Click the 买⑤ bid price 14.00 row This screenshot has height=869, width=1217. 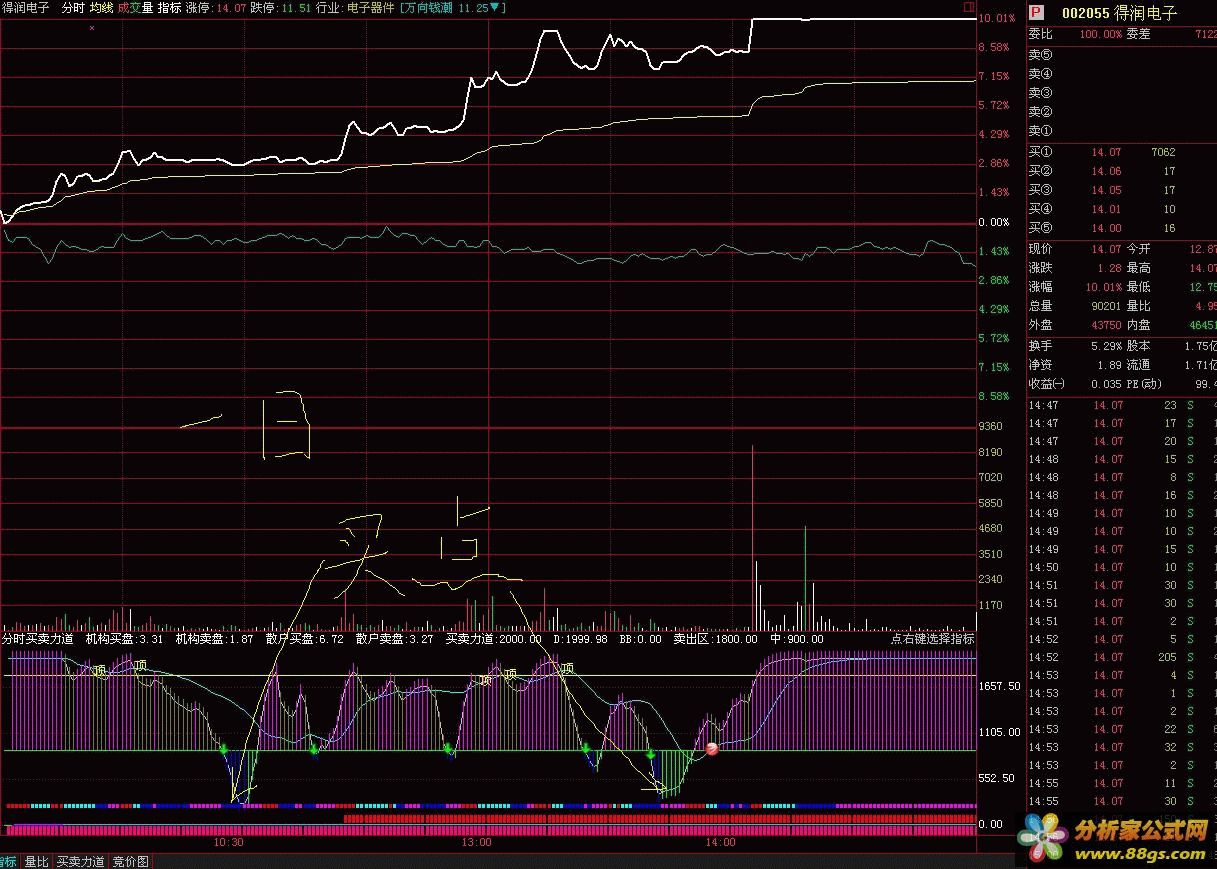(x=1121, y=228)
